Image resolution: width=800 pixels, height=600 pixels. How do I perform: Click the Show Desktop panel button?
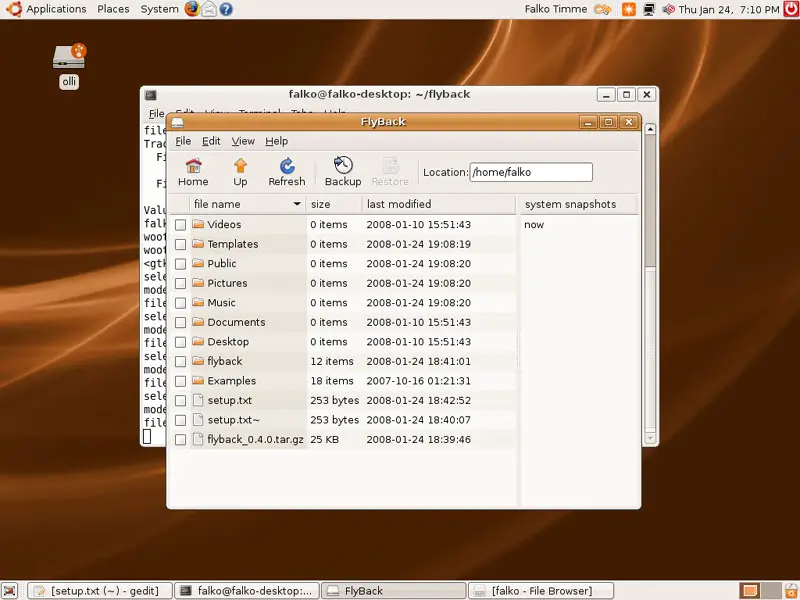coord(9,591)
